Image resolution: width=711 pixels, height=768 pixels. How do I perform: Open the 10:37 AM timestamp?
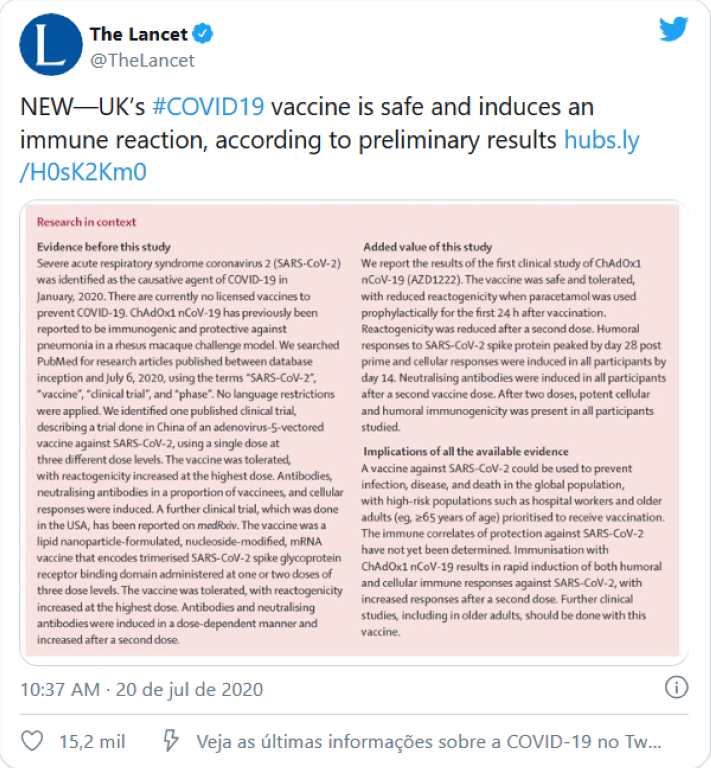[x=60, y=689]
